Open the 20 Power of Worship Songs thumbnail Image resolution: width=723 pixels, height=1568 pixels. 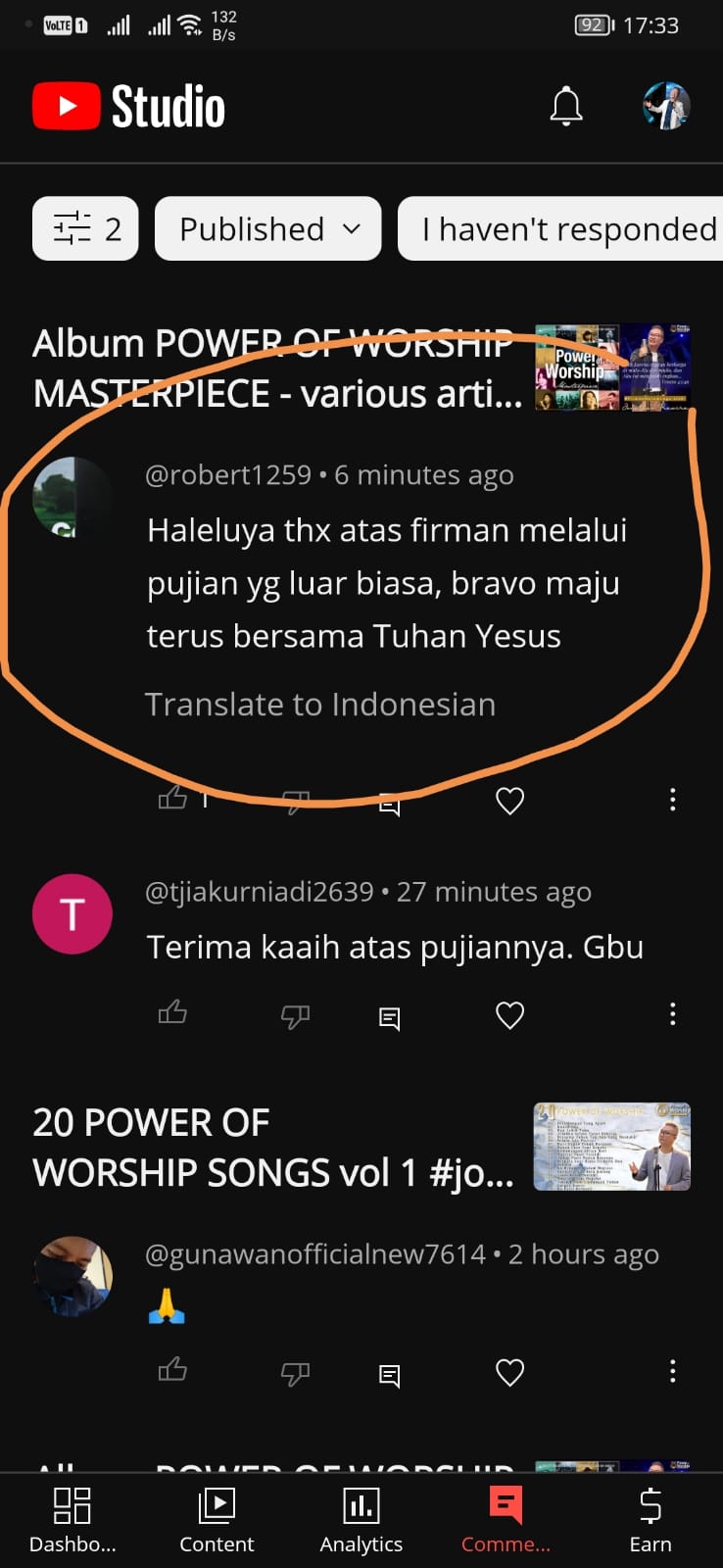point(612,1147)
